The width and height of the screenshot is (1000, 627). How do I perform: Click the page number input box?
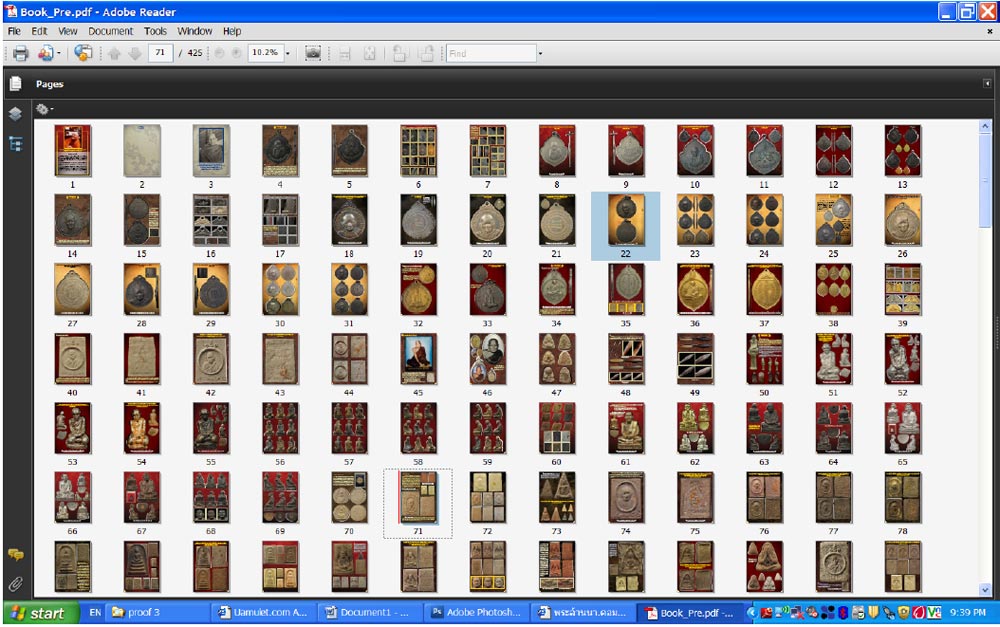point(159,53)
